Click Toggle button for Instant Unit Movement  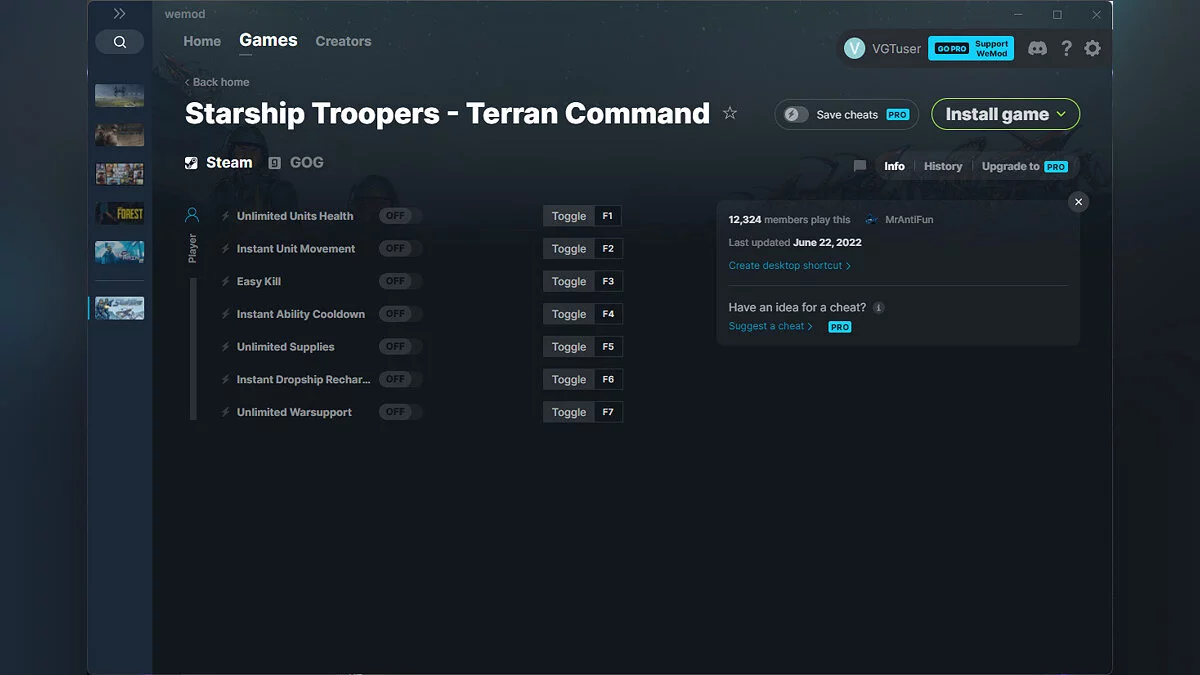point(569,248)
